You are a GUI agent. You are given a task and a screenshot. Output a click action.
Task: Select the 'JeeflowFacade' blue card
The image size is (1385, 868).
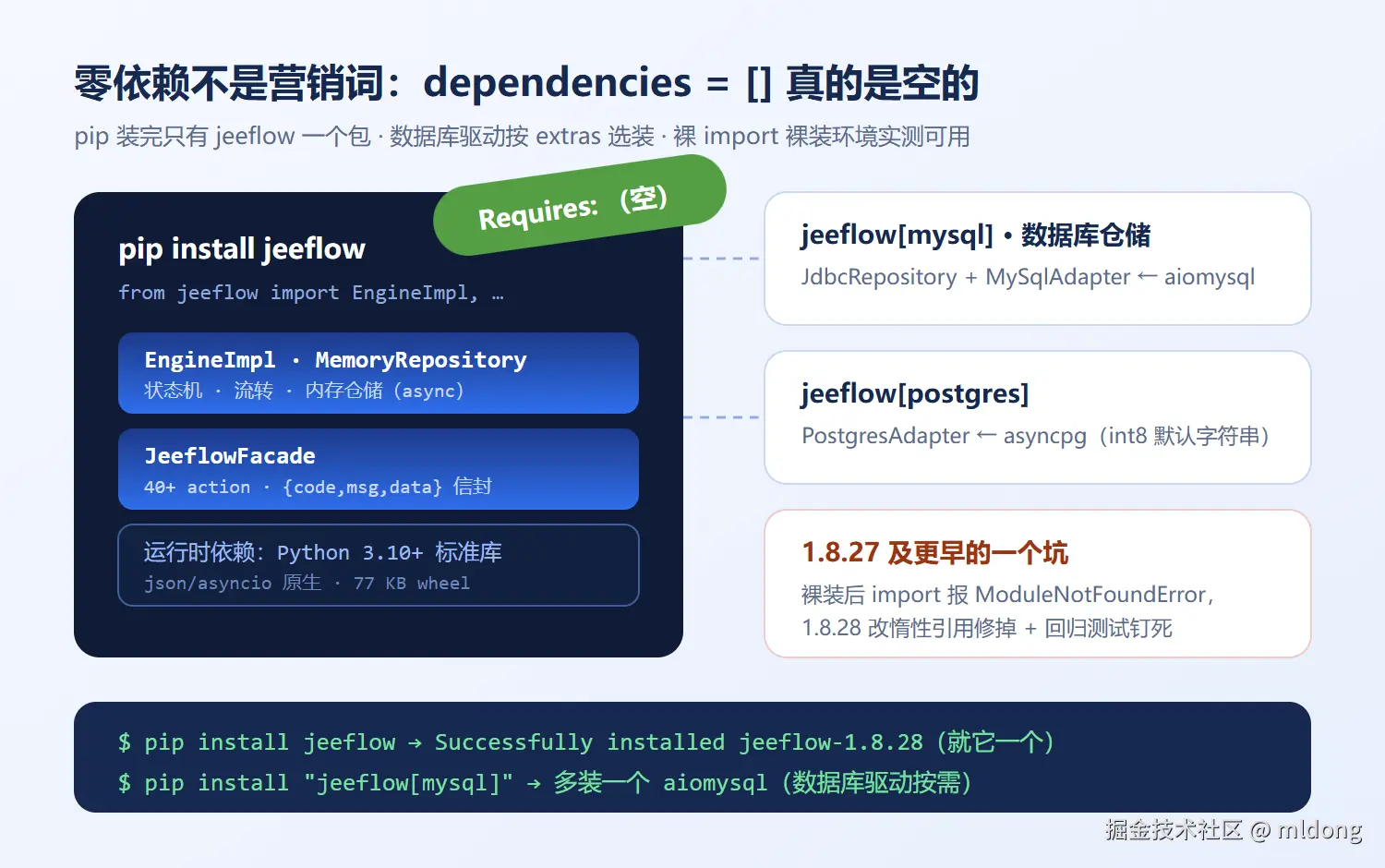tap(379, 469)
